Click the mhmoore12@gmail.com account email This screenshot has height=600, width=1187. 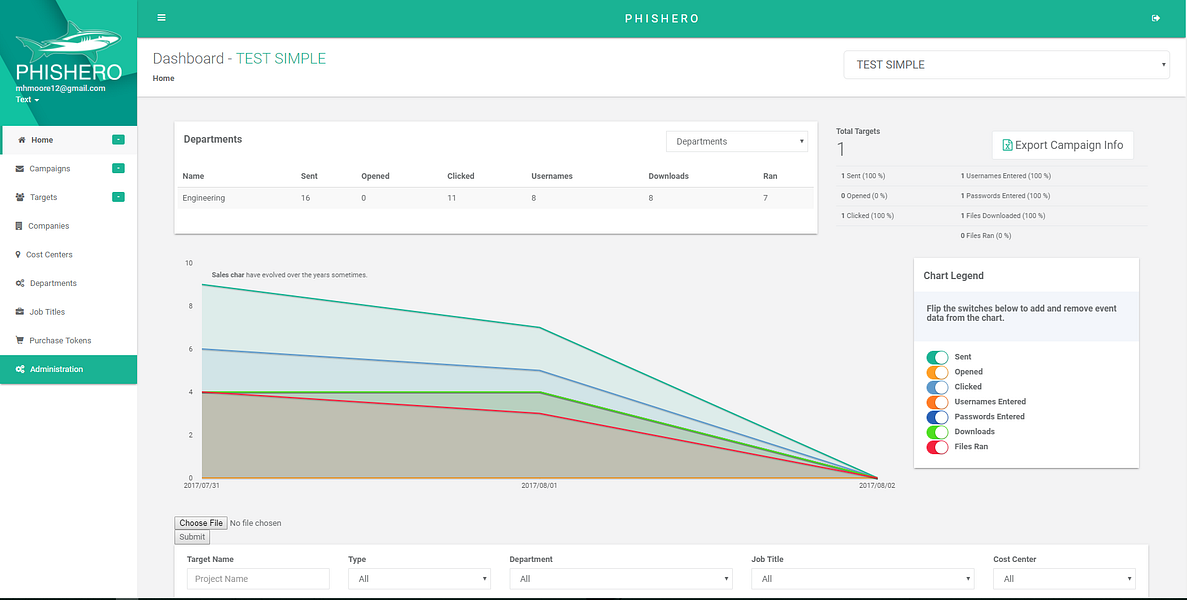[x=61, y=89]
